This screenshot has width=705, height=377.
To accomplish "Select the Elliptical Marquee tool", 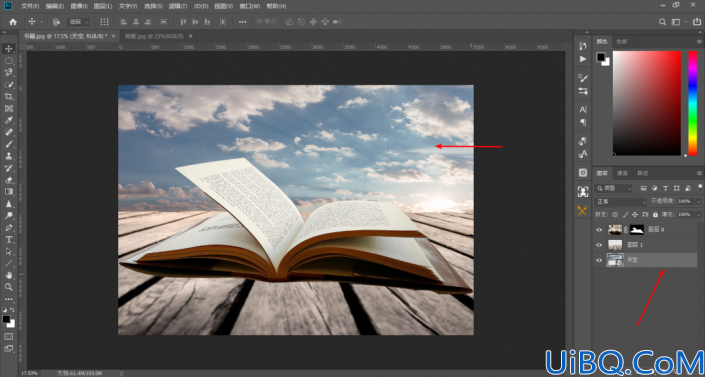I will (x=9, y=61).
